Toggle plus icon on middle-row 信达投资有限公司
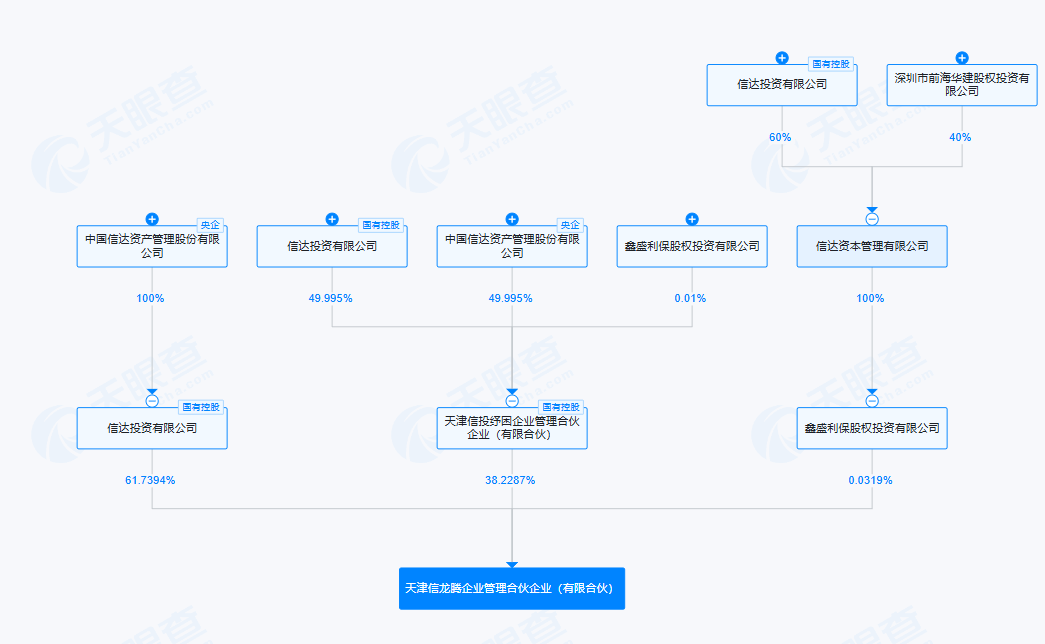The width and height of the screenshot is (1045, 644). point(331,220)
